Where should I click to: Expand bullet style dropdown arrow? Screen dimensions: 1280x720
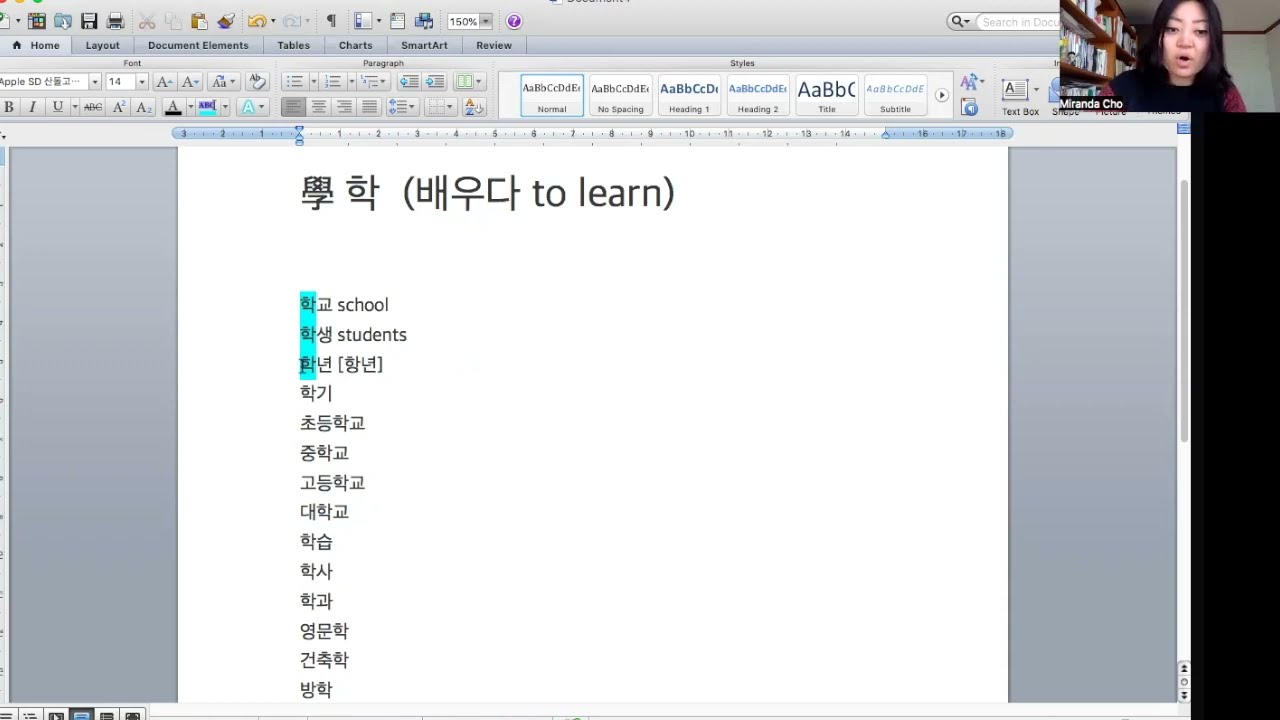tap(313, 82)
